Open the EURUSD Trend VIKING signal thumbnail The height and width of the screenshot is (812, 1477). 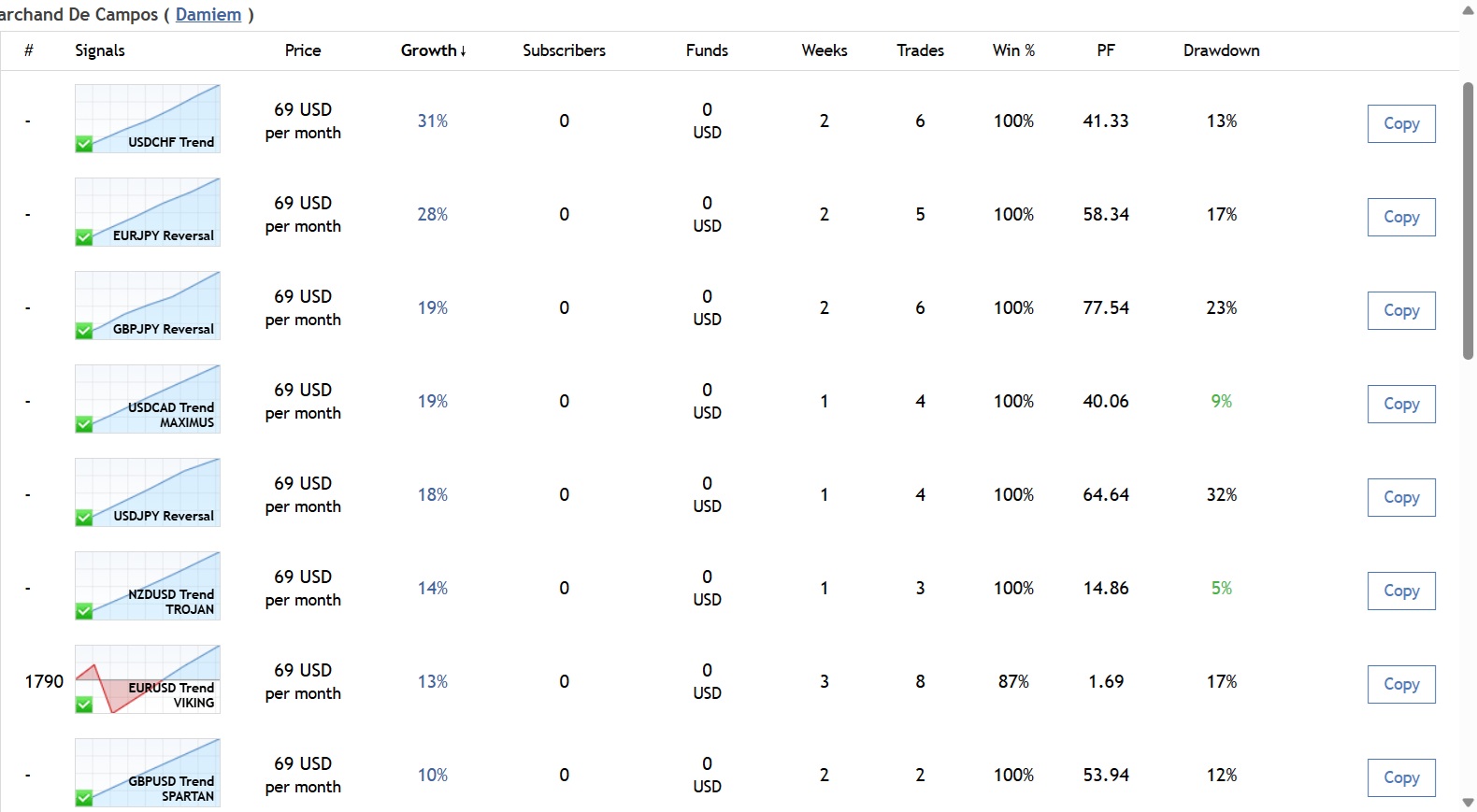coord(148,678)
